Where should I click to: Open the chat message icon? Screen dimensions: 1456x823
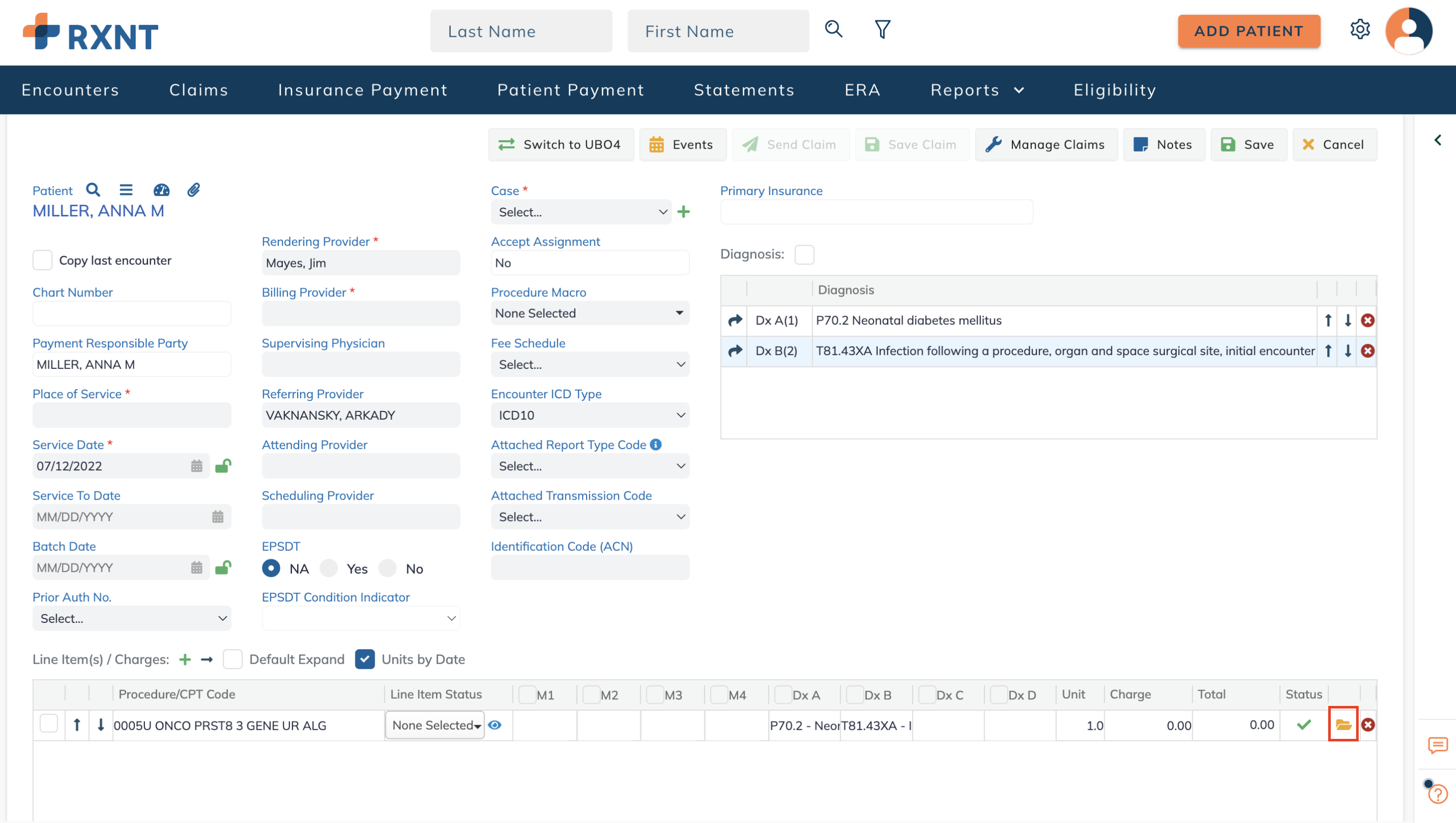pyautogui.click(x=1437, y=745)
